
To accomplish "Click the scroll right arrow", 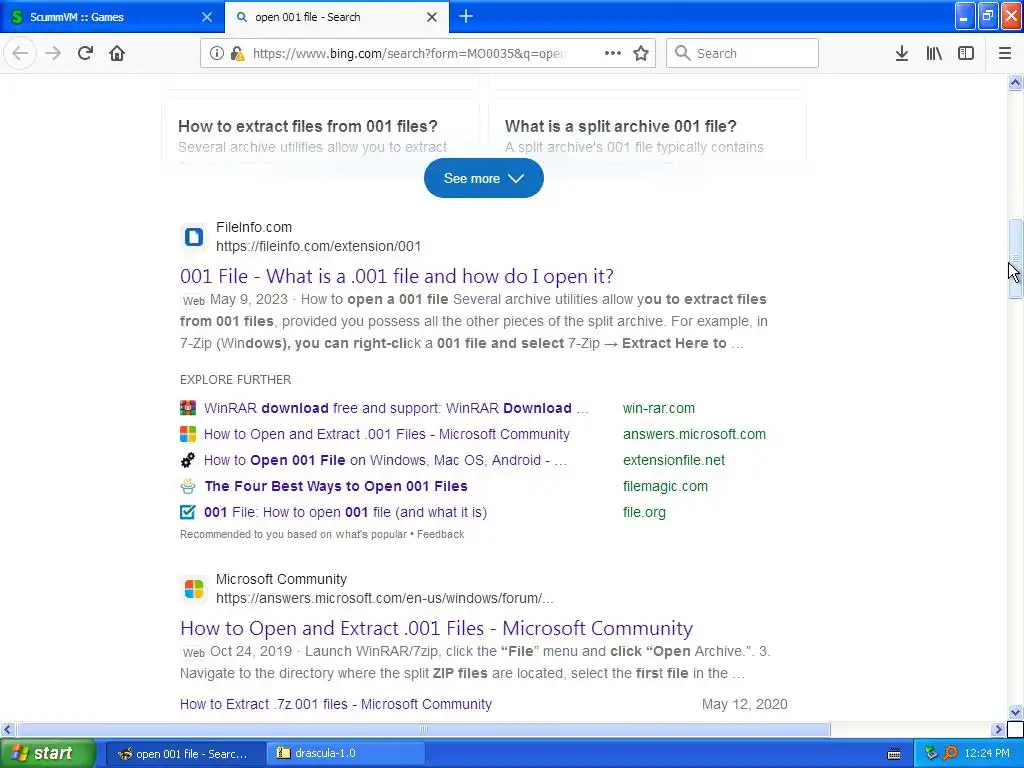I will [x=998, y=729].
